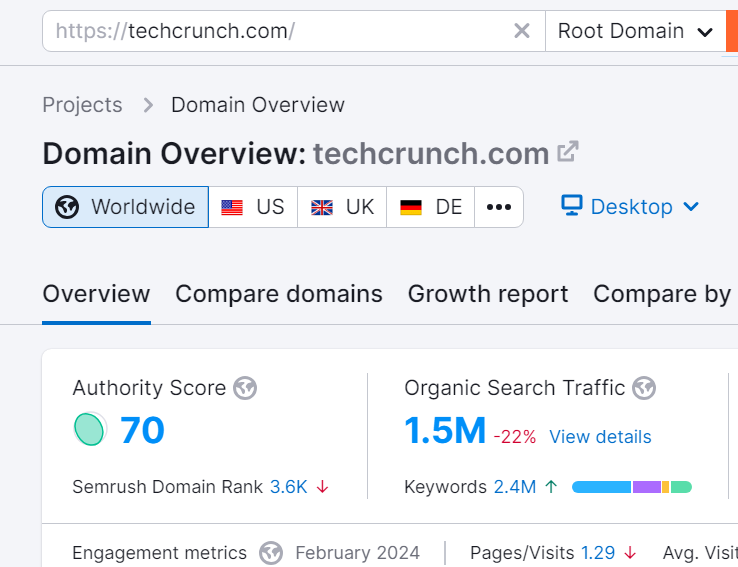The image size is (738, 567).
Task: Click the blue segment of keywords distribution bar
Action: (601, 487)
